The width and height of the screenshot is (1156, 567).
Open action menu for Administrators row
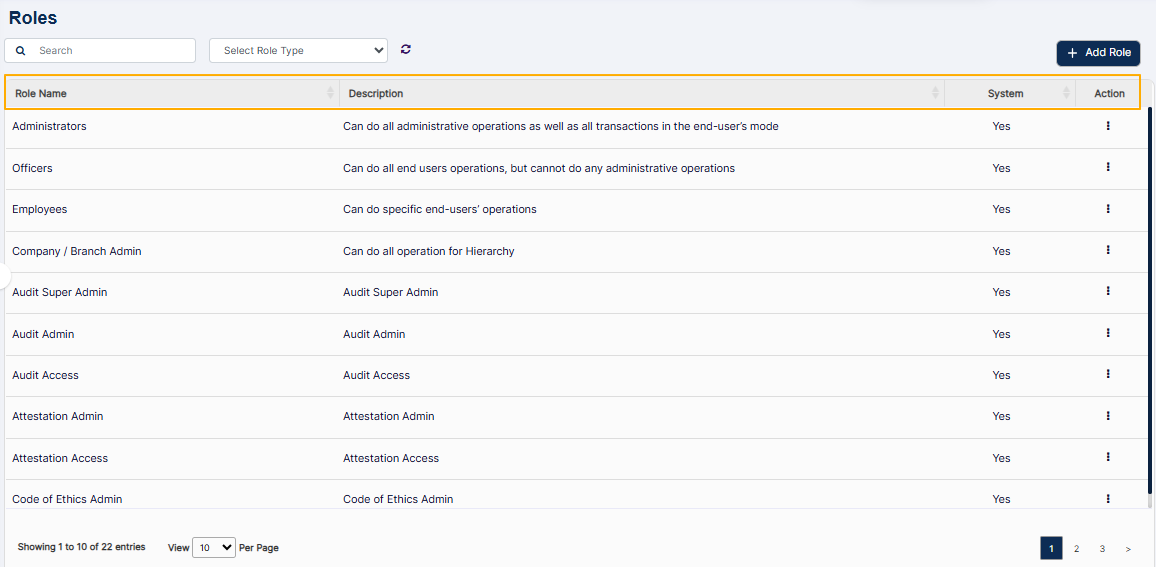click(x=1108, y=126)
